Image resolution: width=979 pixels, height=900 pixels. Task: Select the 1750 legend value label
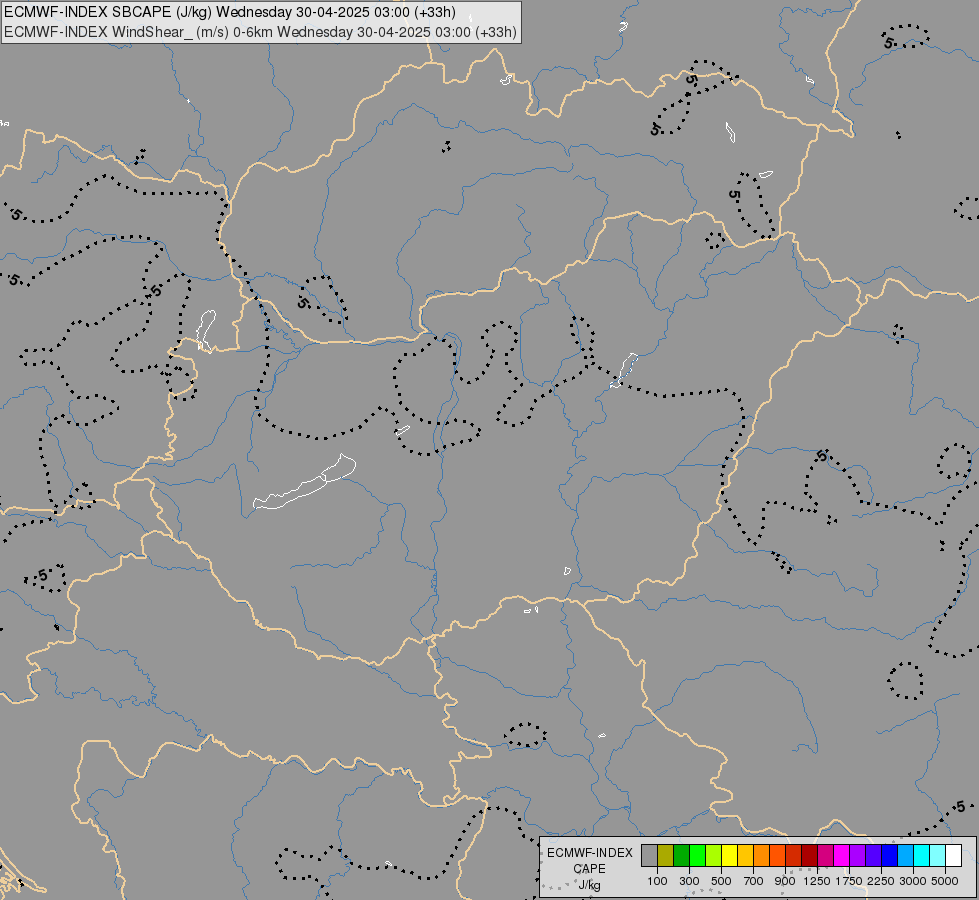[849, 881]
